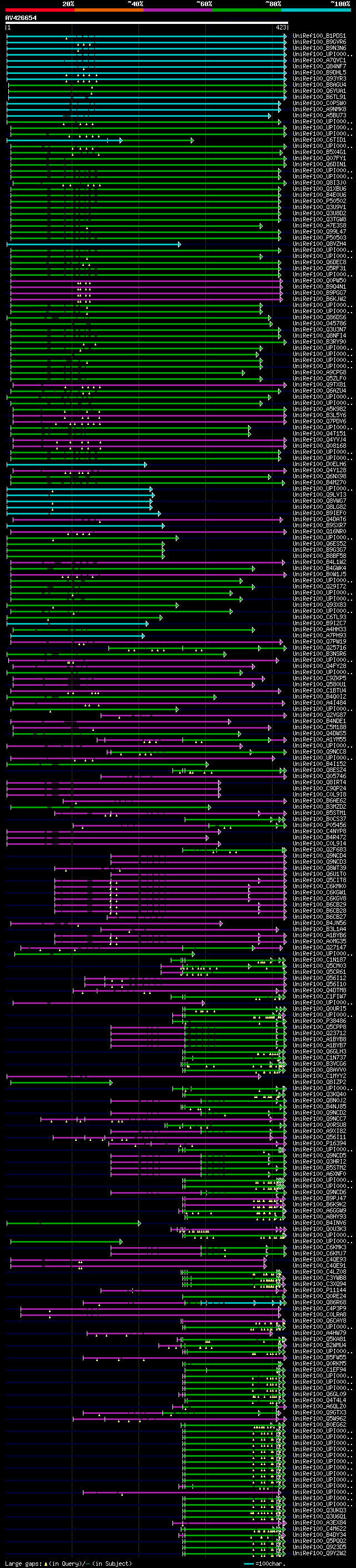Select hit label UniRef100_B6TL91
Image resolution: width=356 pixels, height=1568 pixels.
click(319, 97)
